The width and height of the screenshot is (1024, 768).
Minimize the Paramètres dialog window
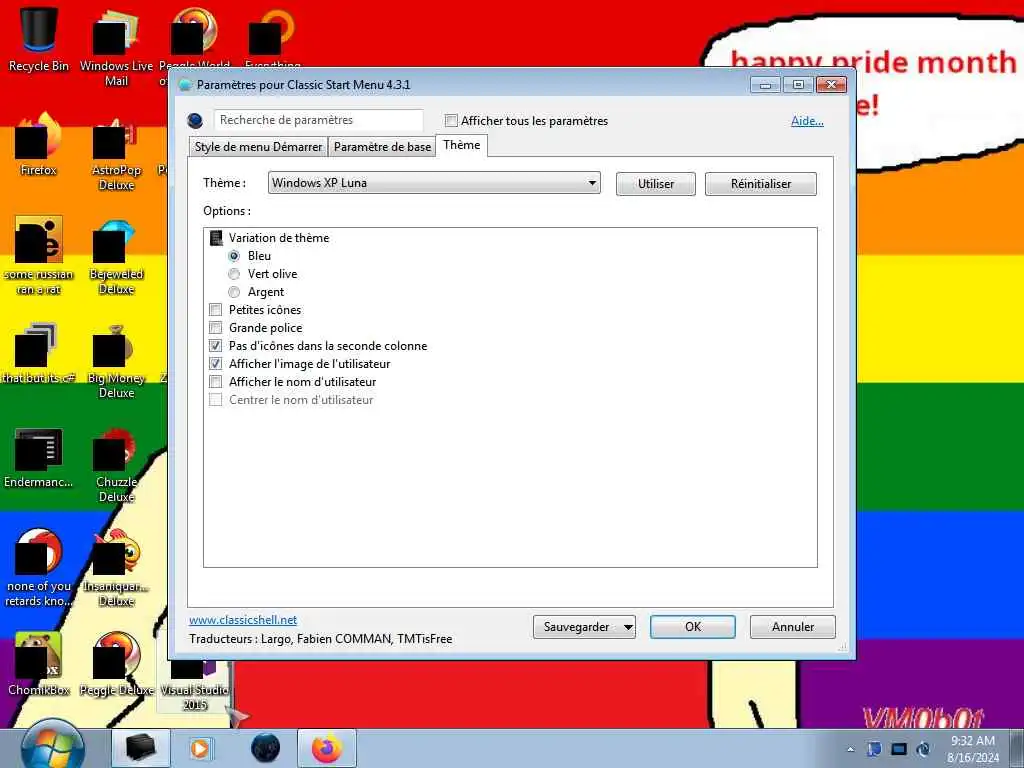(x=765, y=85)
